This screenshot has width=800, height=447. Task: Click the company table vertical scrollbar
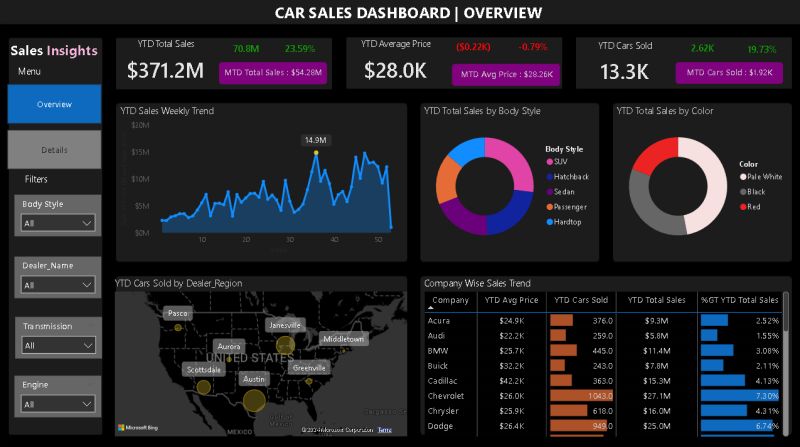(785, 360)
